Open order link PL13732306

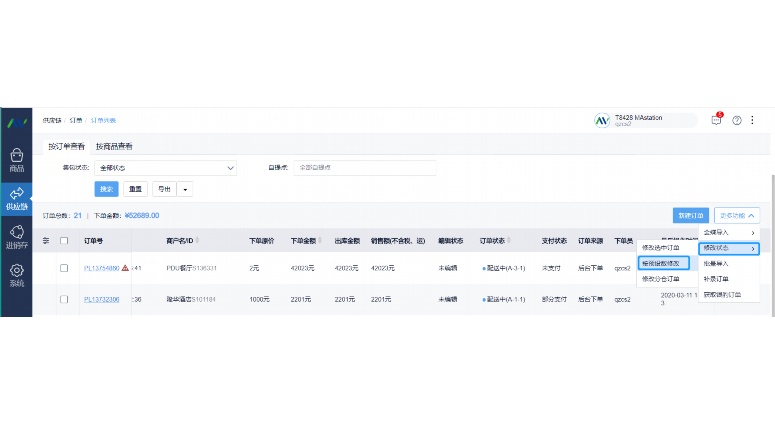click(101, 299)
